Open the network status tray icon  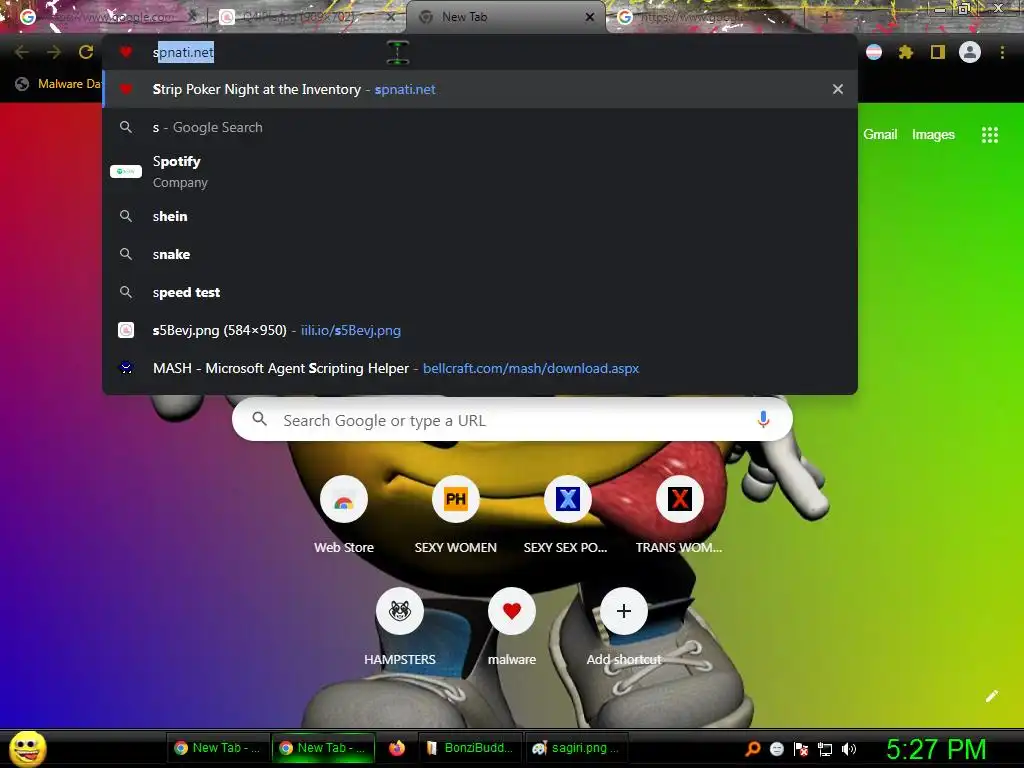click(825, 749)
